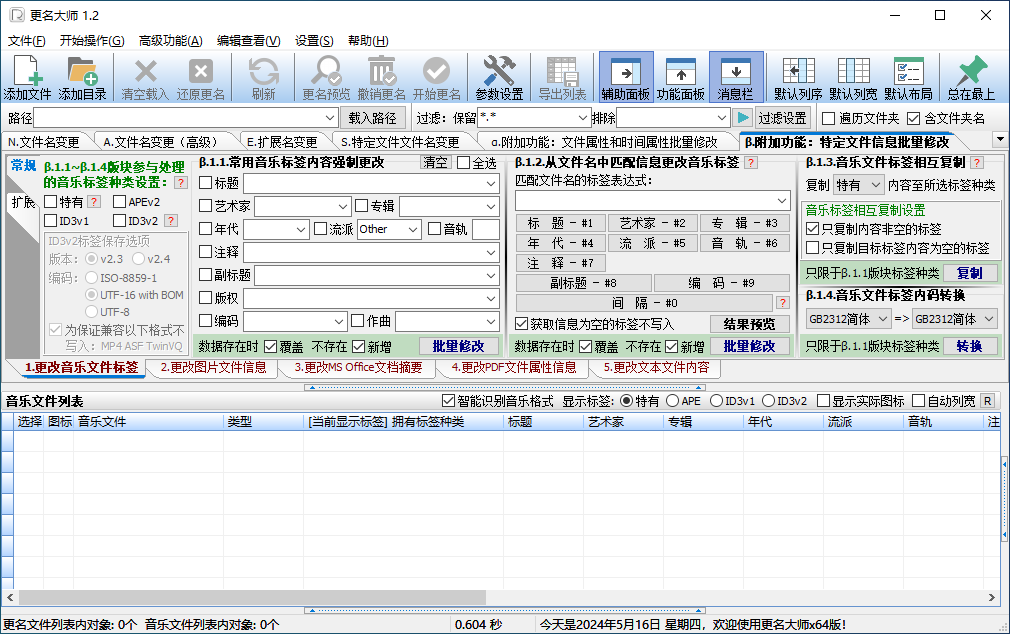Open the 设置(S) menu

click(x=314, y=41)
